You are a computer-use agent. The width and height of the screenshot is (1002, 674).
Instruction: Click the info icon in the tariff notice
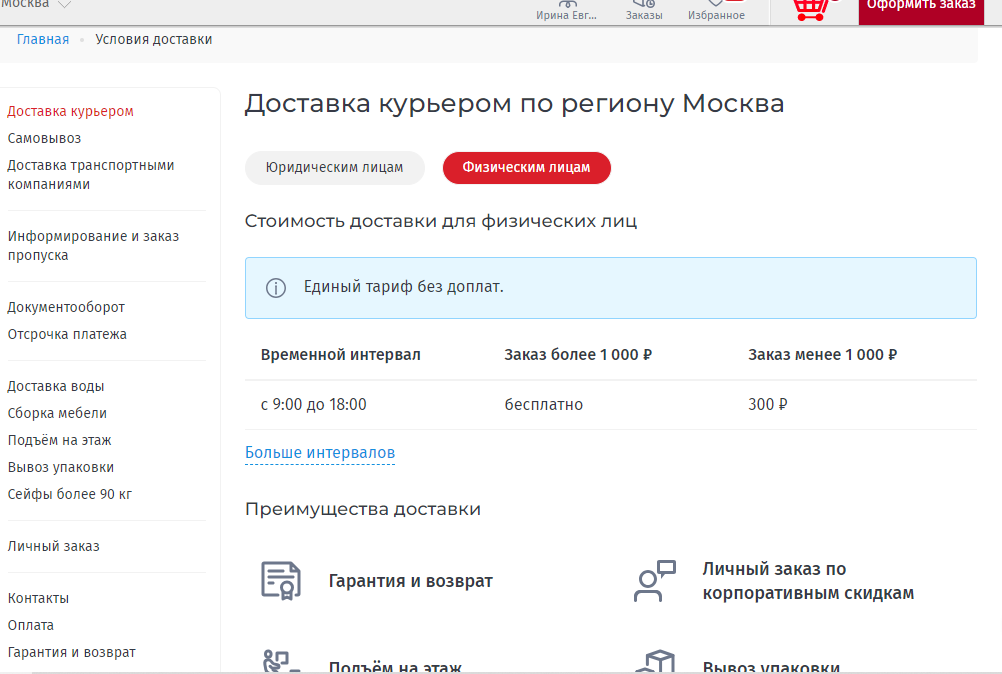275,288
